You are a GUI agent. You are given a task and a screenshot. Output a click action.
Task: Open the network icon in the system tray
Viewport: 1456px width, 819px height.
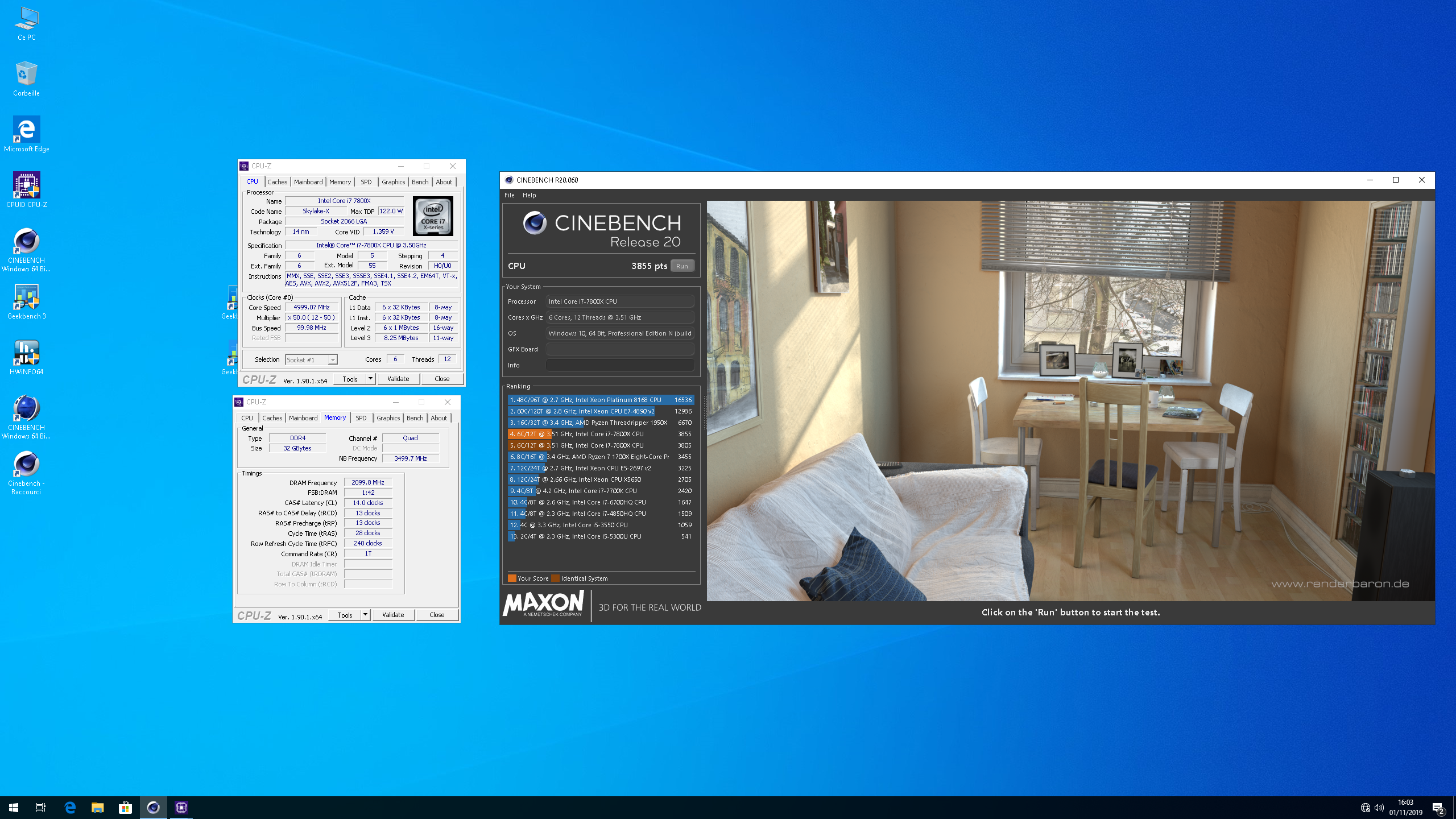[x=1365, y=808]
